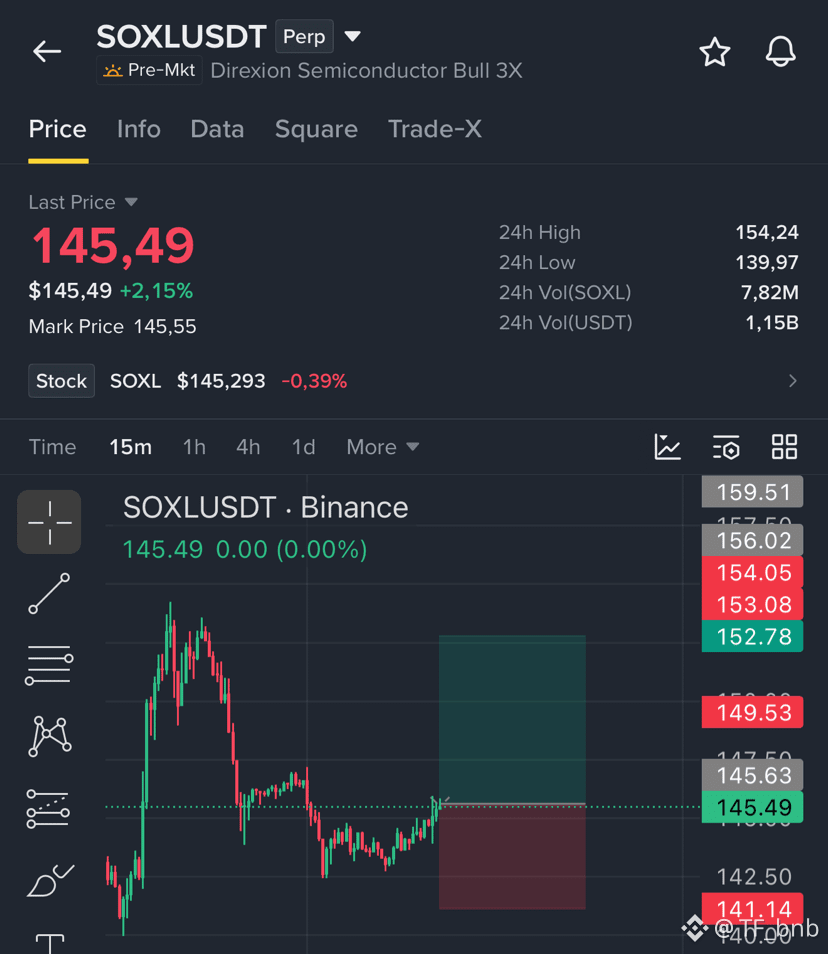Add SOXLUSDT to favorites with star
The image size is (828, 954).
(x=714, y=52)
